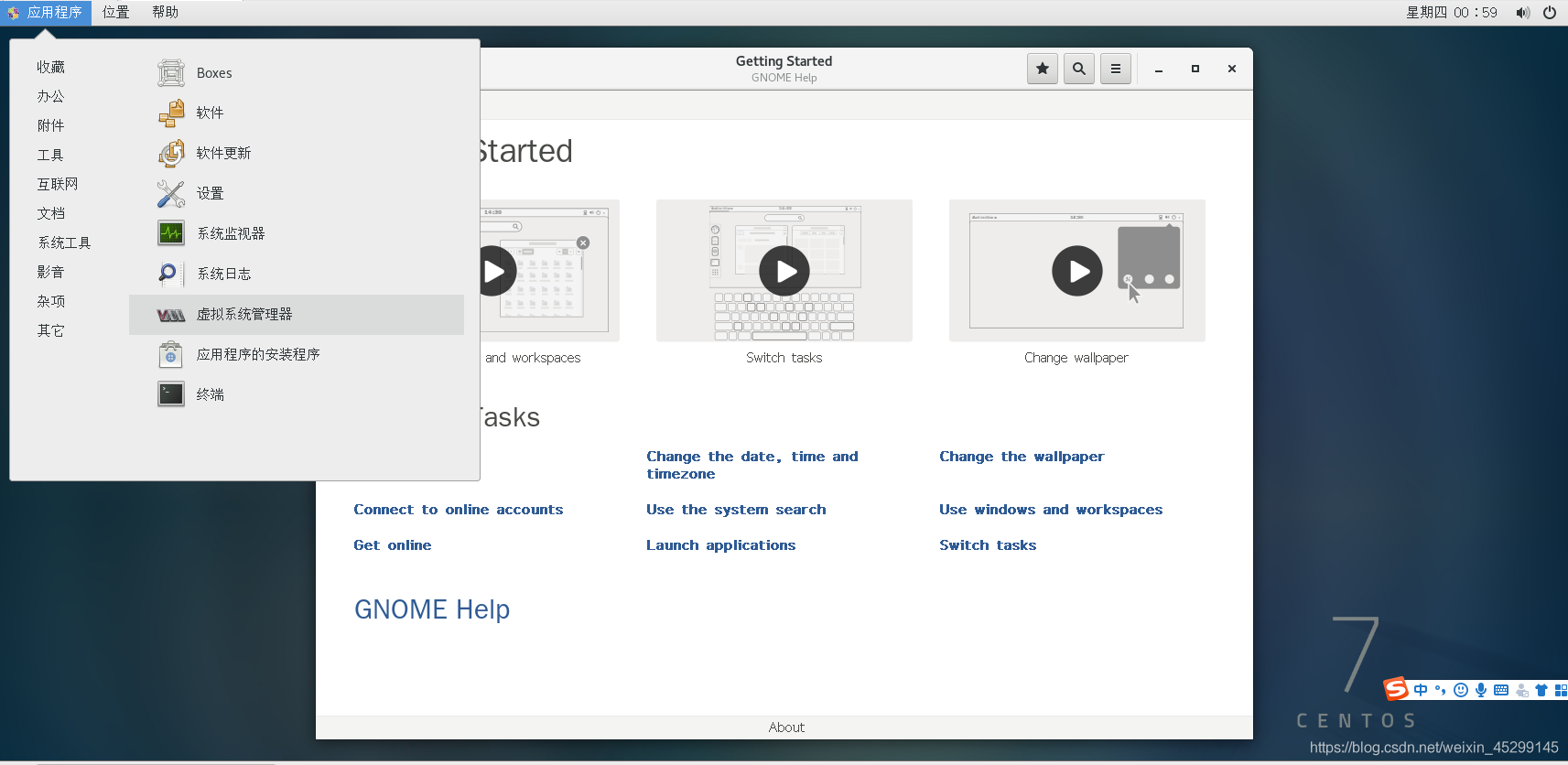Toggle the 中 Chinese/English input mode
Screen dimensions: 1568x765
(x=1421, y=690)
